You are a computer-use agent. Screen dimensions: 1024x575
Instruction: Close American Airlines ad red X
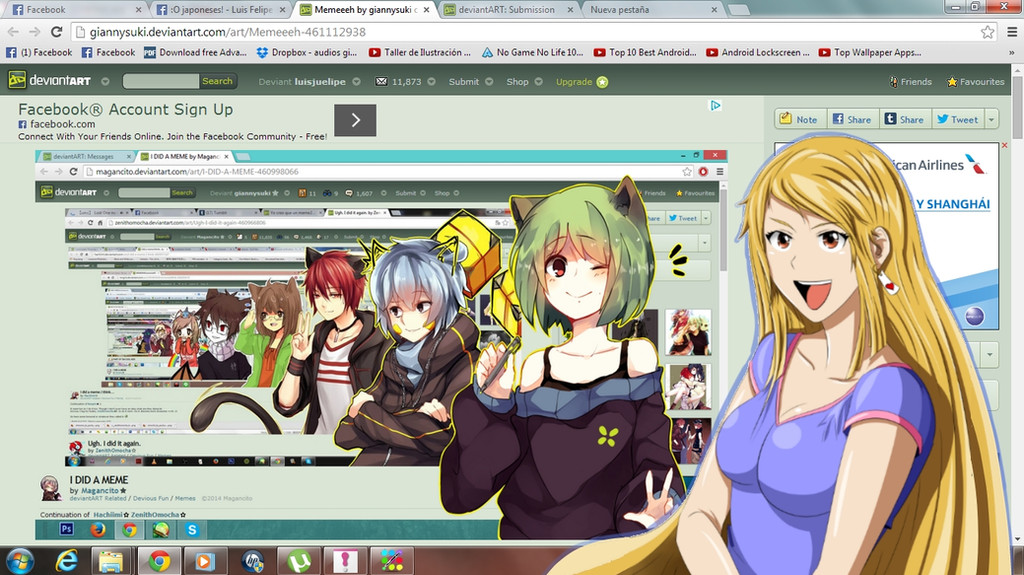click(x=1004, y=145)
